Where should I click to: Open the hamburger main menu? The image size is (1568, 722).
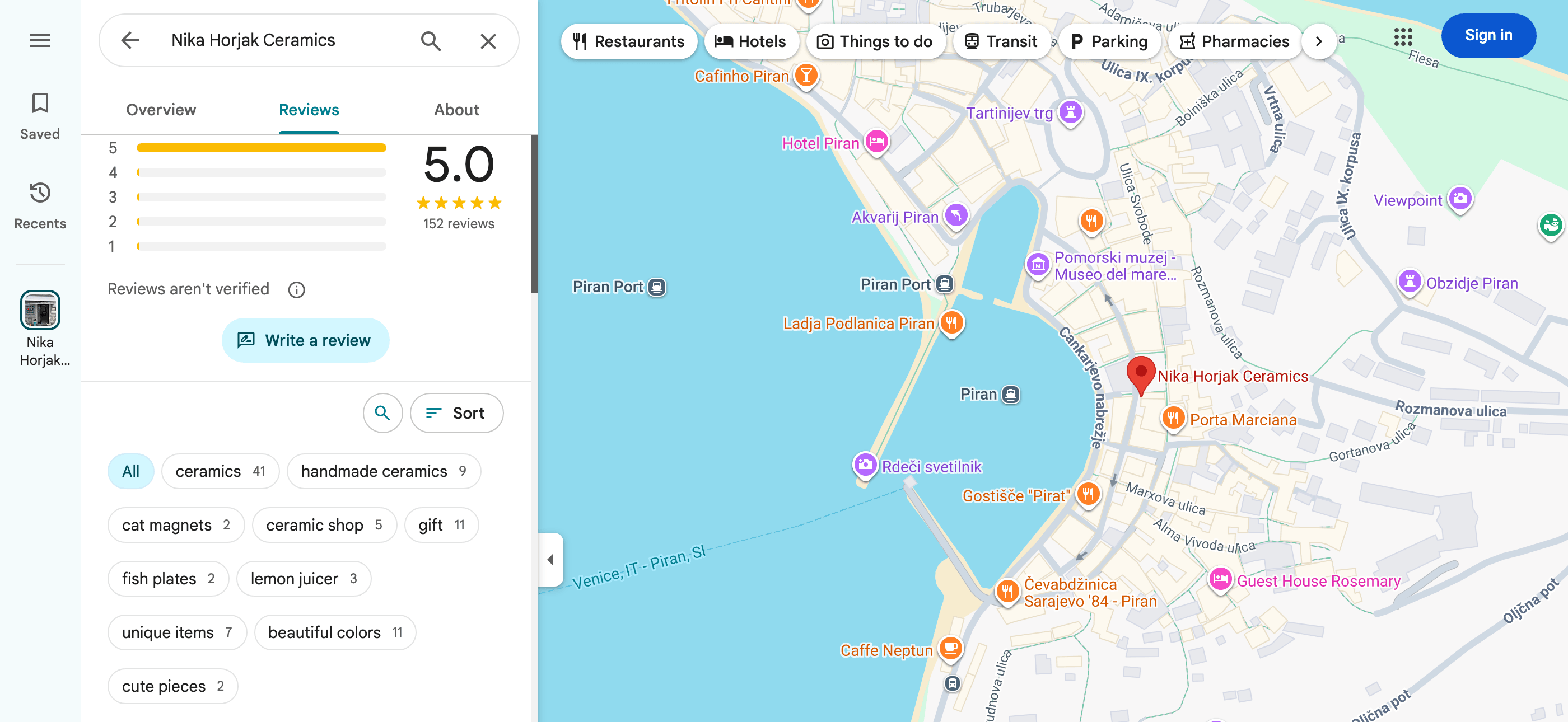click(40, 41)
